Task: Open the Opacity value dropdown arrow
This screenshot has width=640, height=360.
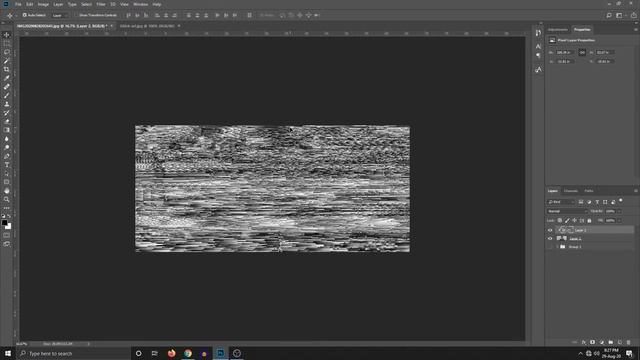Action: point(619,211)
